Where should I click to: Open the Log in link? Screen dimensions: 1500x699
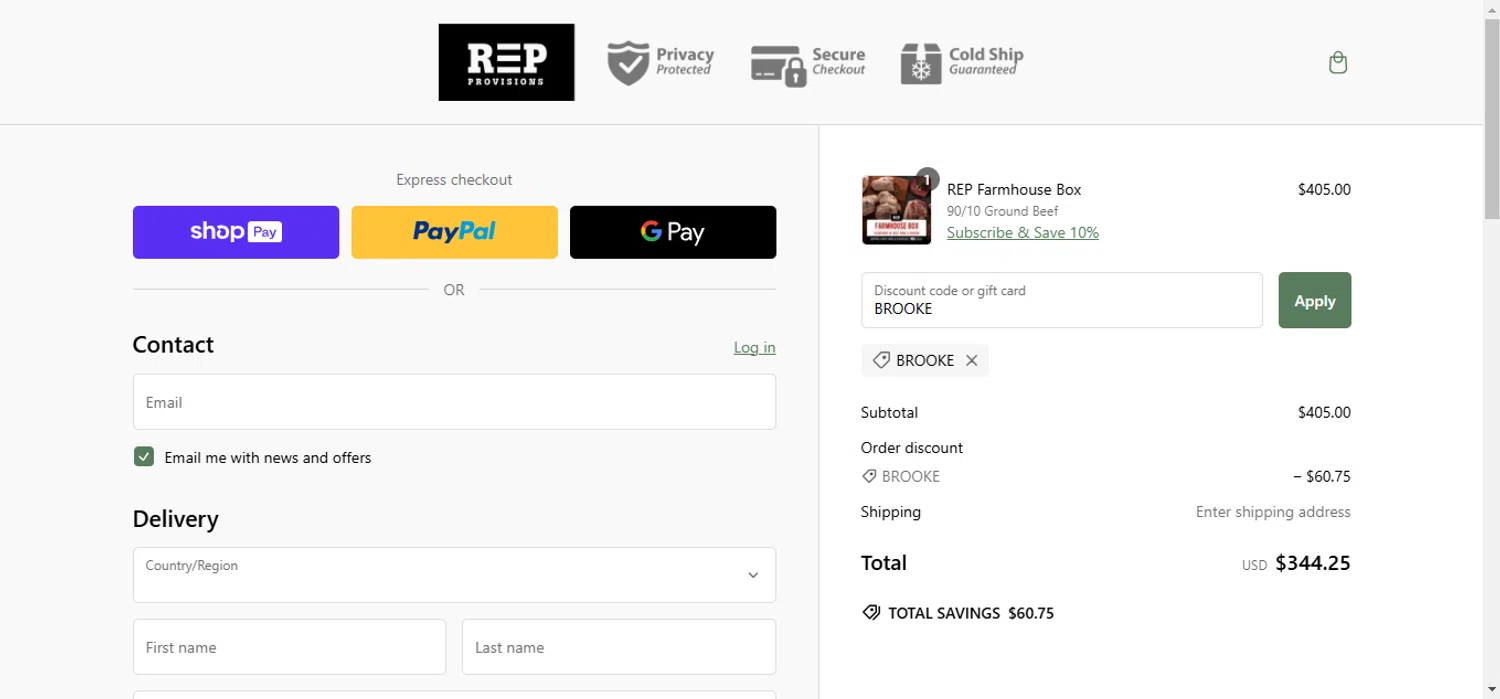(754, 347)
